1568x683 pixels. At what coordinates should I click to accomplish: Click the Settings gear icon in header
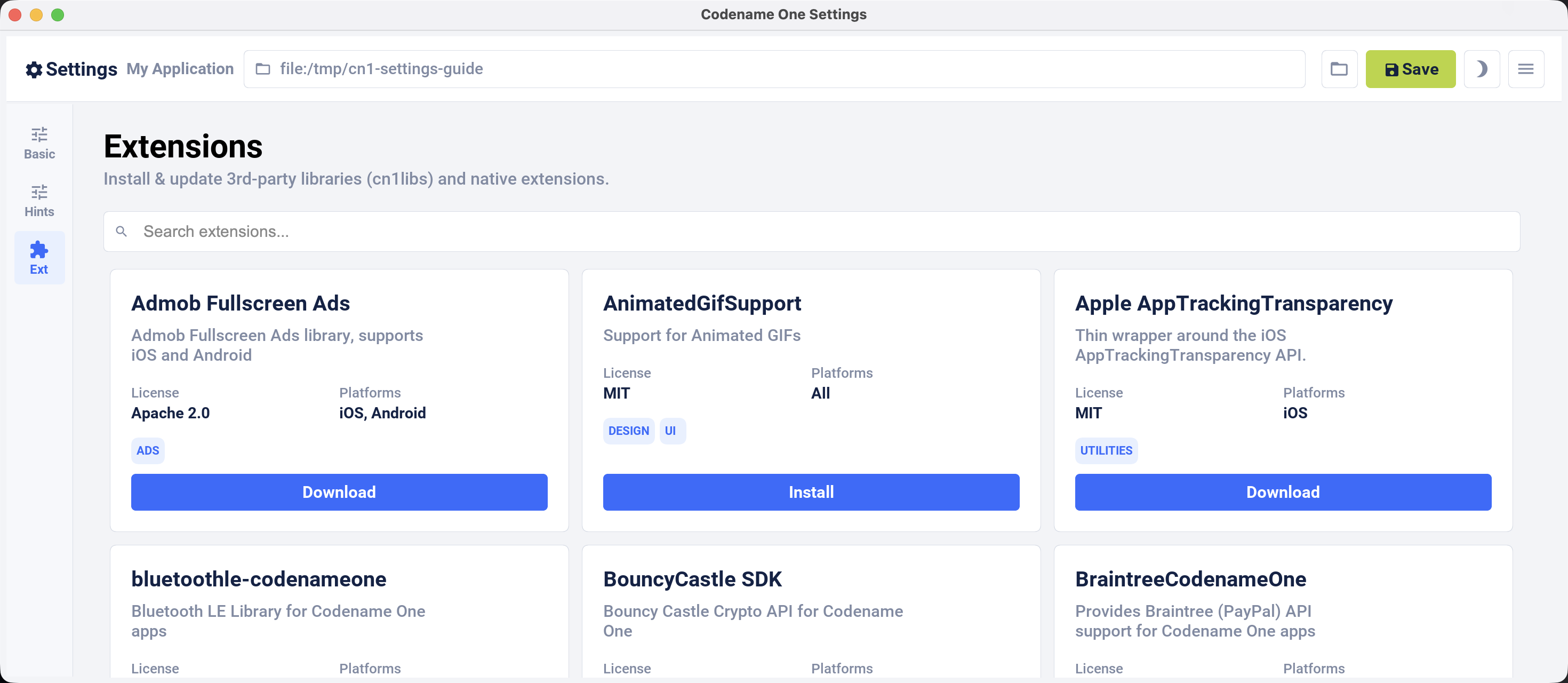point(34,69)
